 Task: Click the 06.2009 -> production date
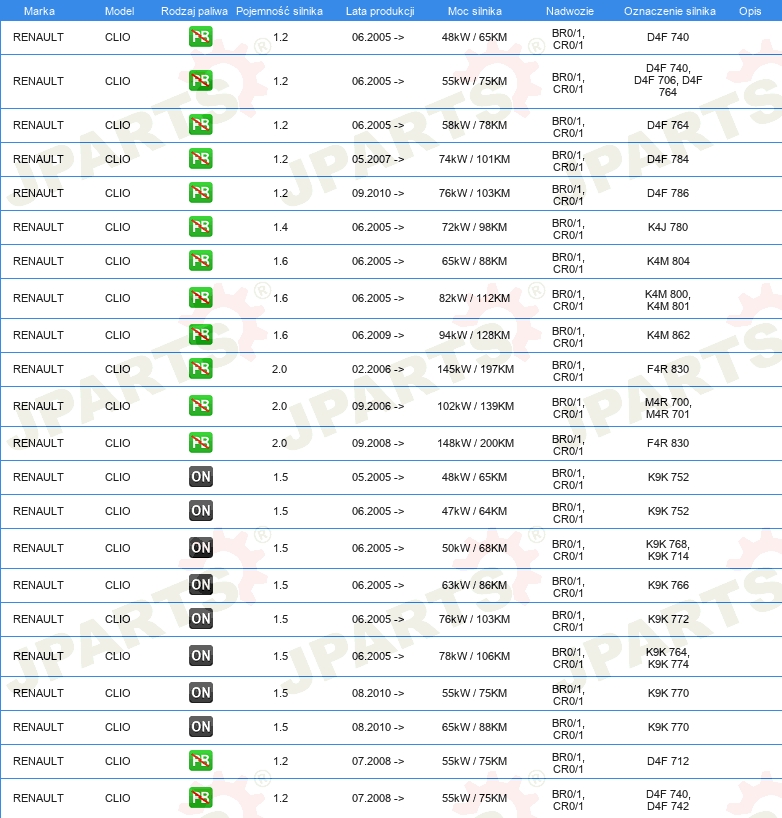(378, 335)
